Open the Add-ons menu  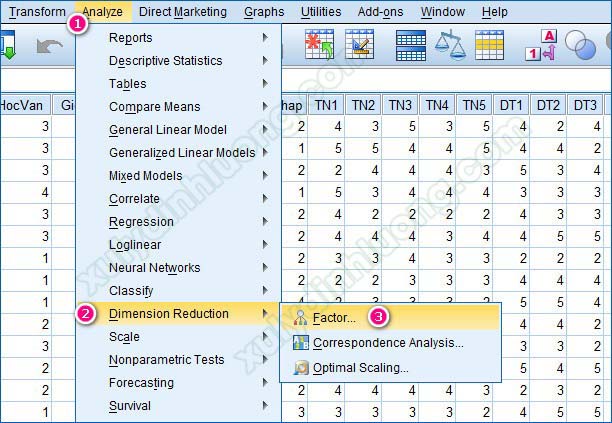click(x=380, y=12)
